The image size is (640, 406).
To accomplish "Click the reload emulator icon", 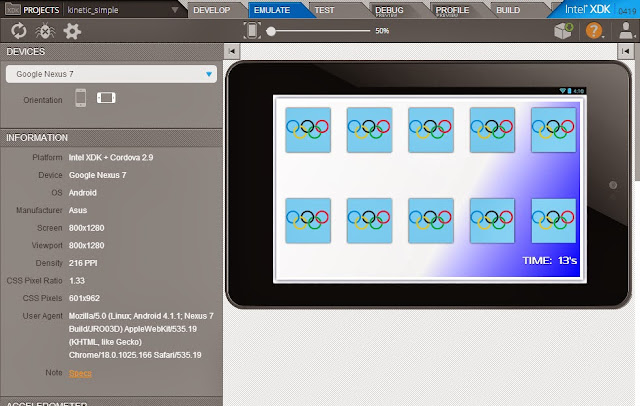I will 19,31.
